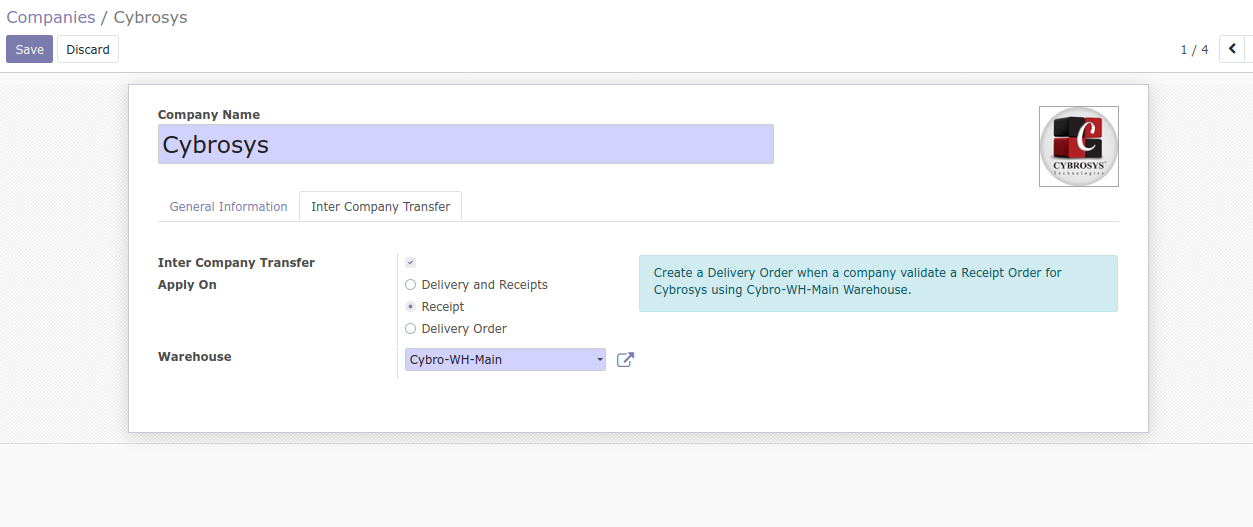Click the Warehouse field label

click(195, 357)
